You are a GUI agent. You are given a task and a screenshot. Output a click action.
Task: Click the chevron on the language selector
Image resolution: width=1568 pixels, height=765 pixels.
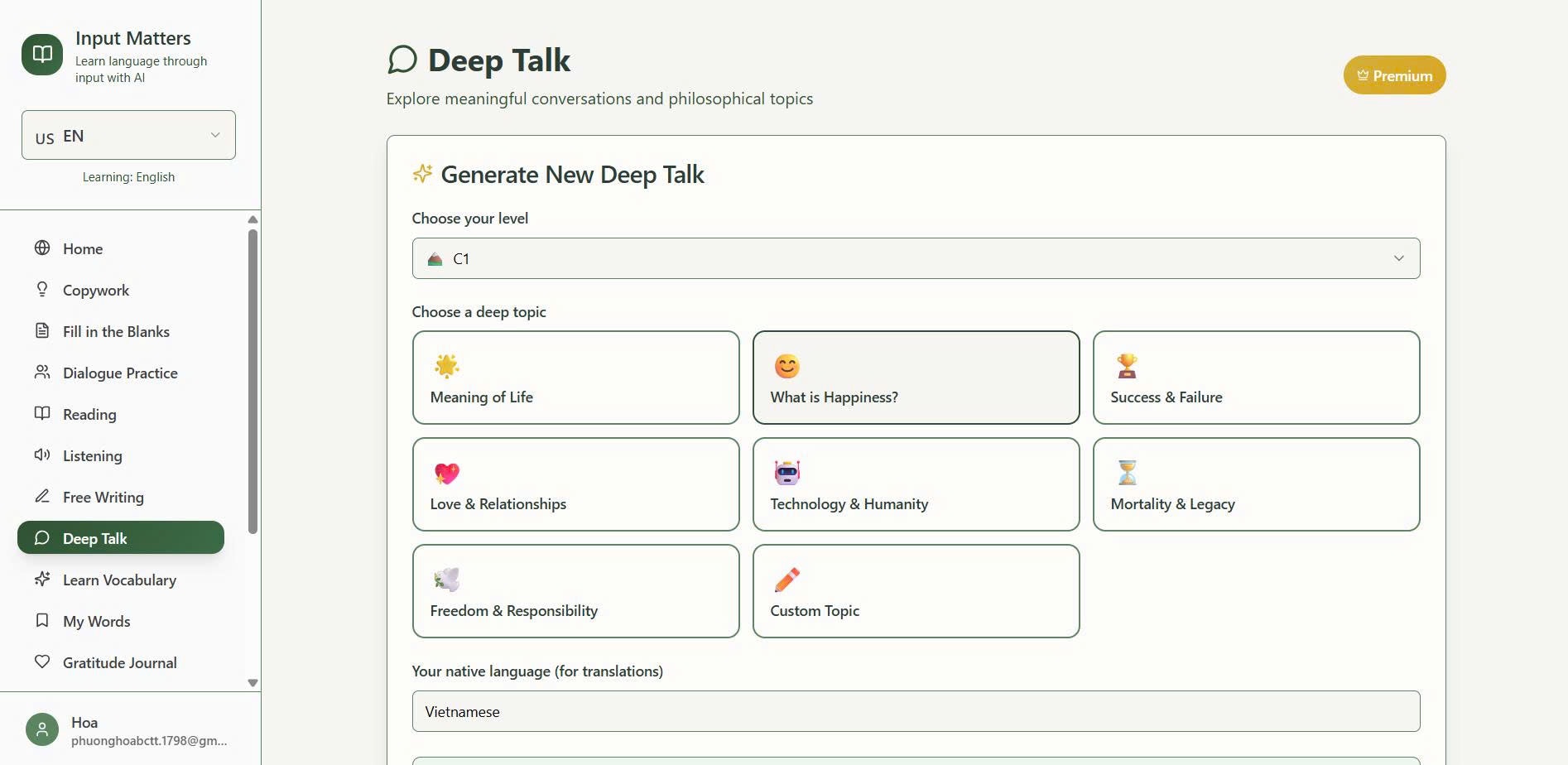[215, 135]
